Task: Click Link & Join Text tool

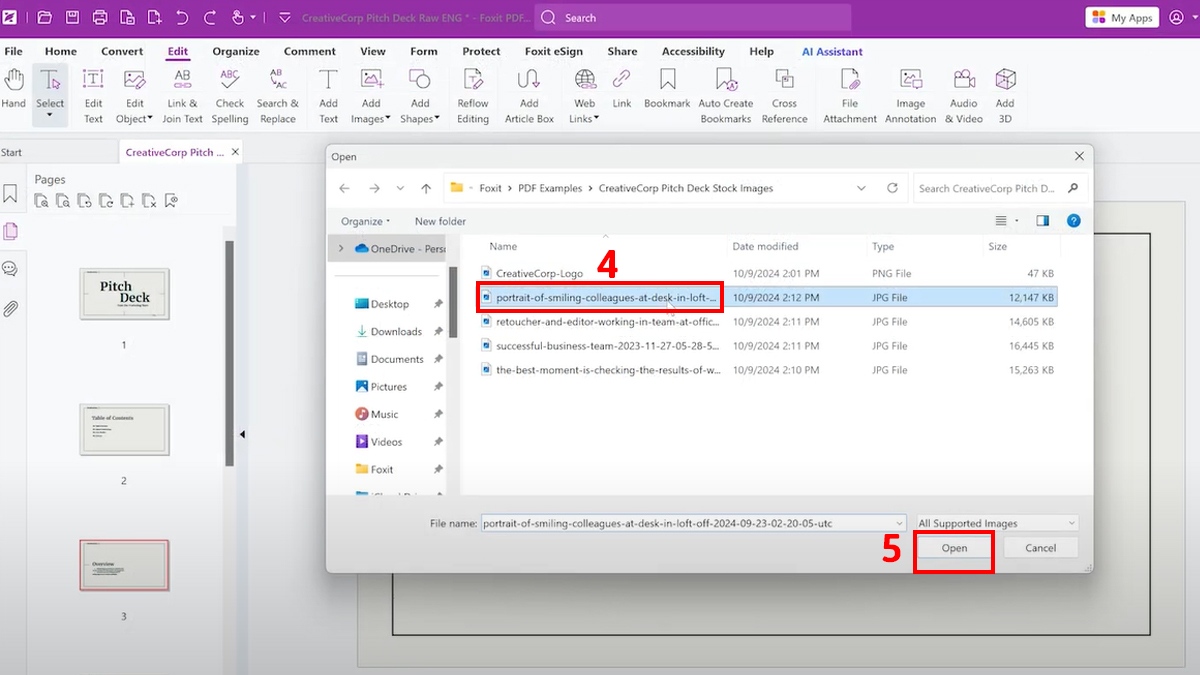Action: (x=182, y=97)
